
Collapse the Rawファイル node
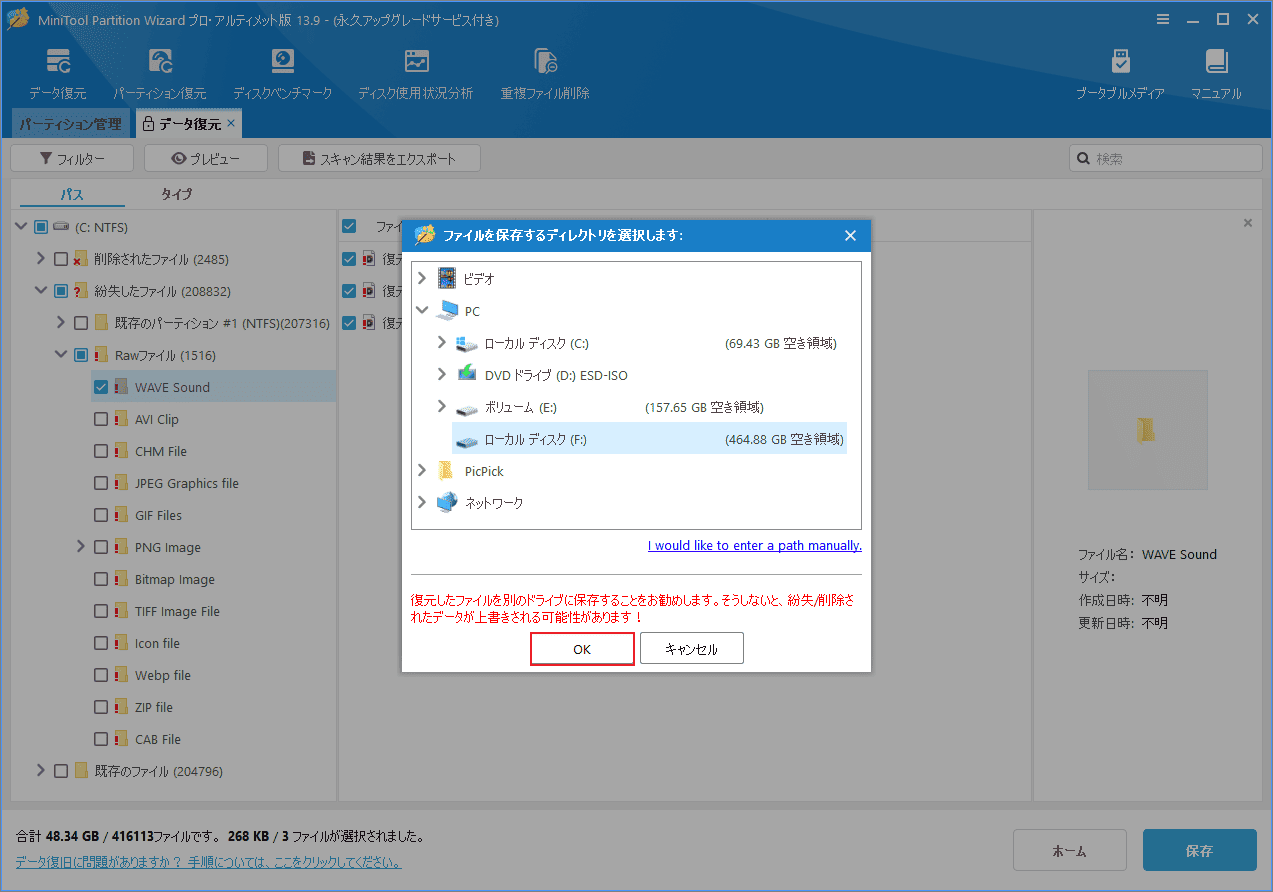(61, 355)
